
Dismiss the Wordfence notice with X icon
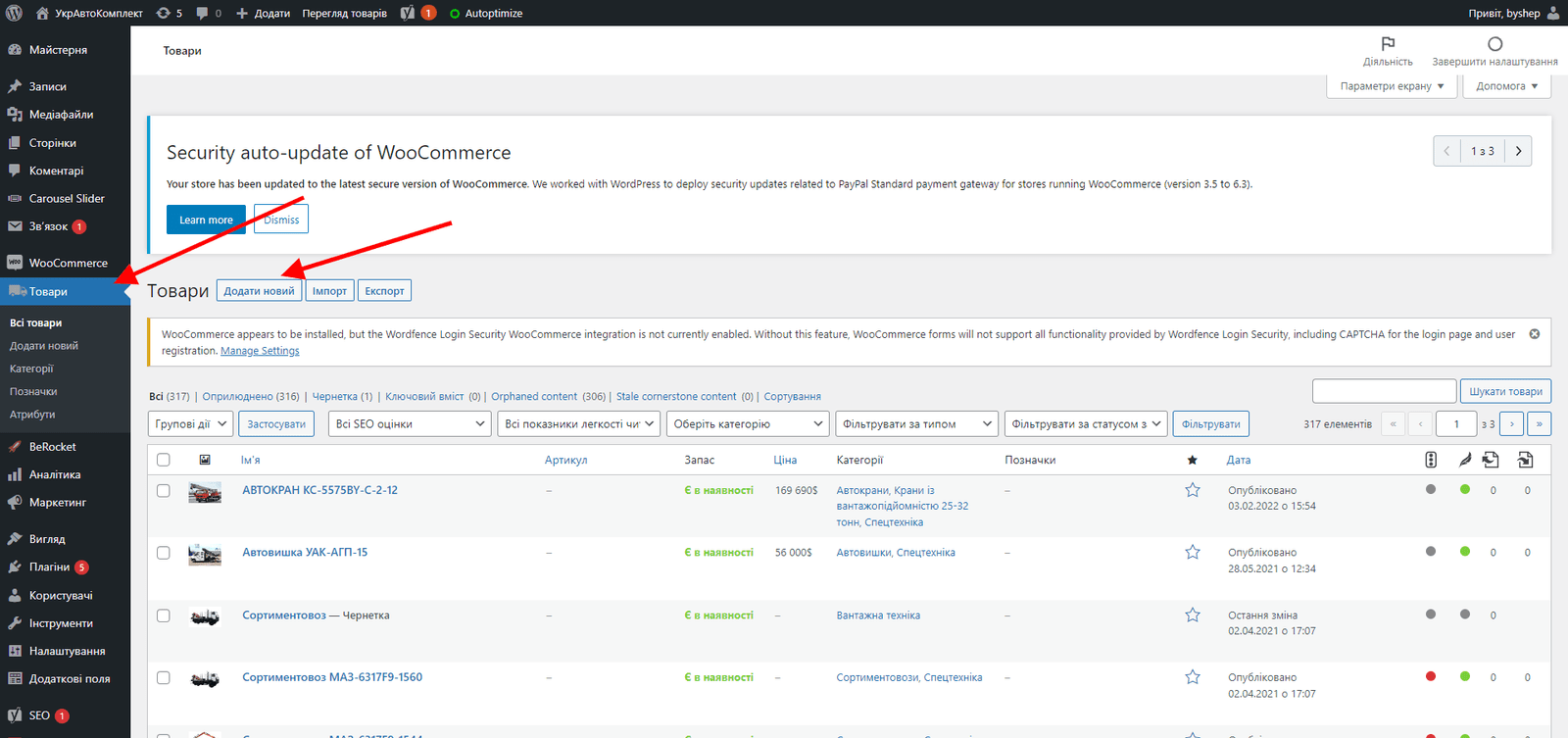[x=1535, y=334]
